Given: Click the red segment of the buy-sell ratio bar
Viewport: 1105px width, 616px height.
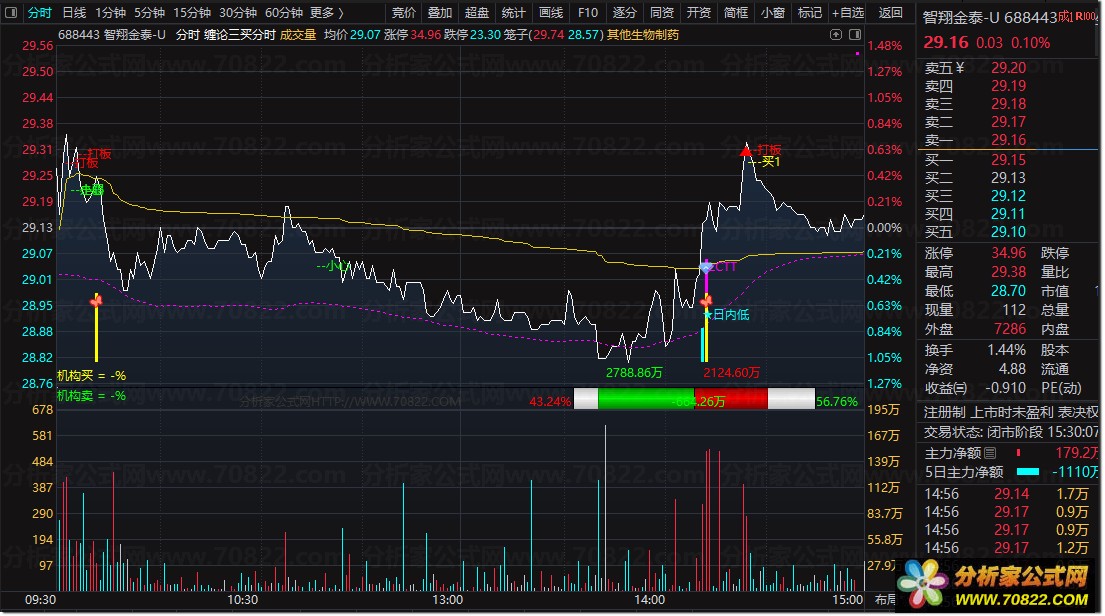Looking at the screenshot, I should [731, 398].
